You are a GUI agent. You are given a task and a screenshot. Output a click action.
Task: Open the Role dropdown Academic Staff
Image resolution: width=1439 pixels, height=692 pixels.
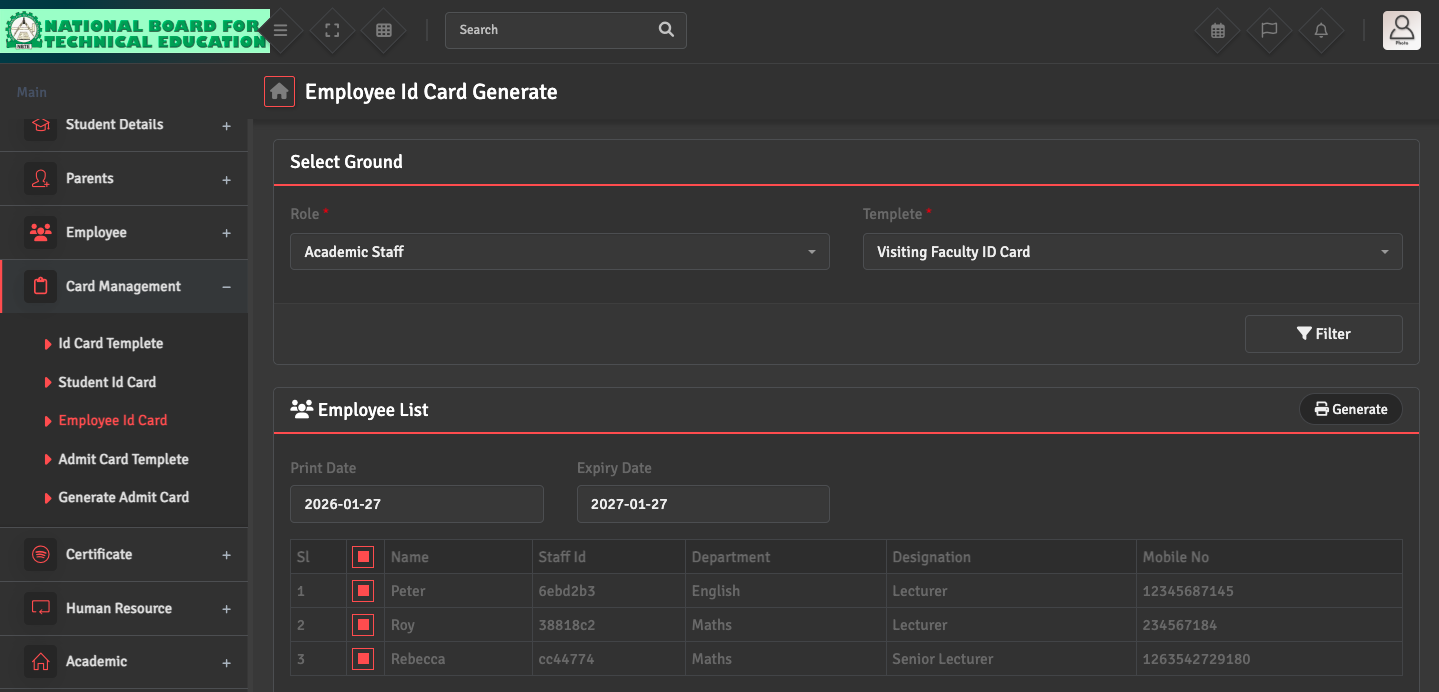559,252
